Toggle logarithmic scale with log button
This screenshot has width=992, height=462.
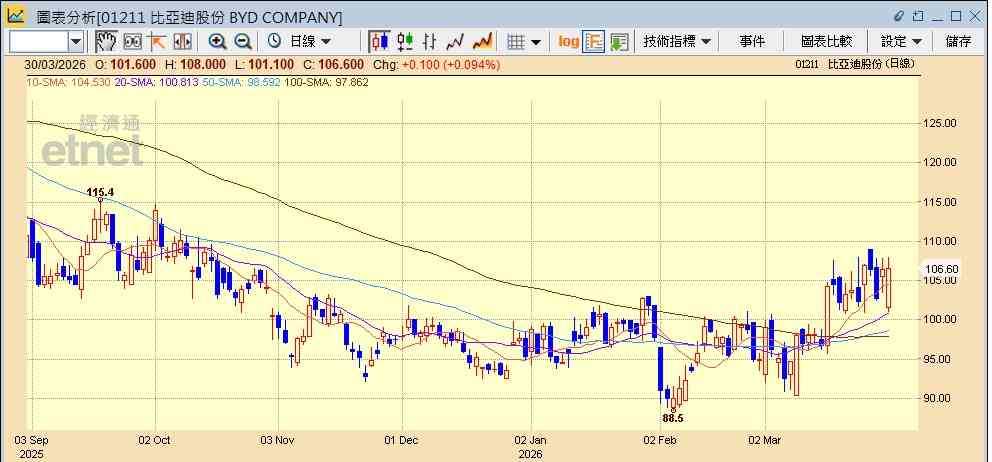pyautogui.click(x=568, y=42)
